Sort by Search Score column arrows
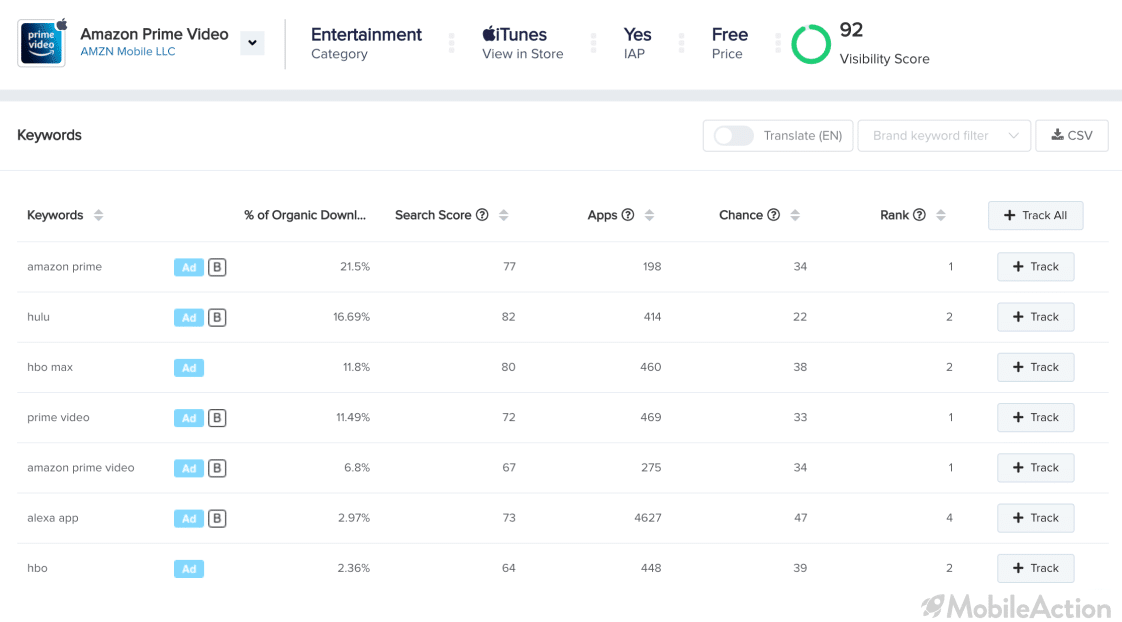 (504, 215)
